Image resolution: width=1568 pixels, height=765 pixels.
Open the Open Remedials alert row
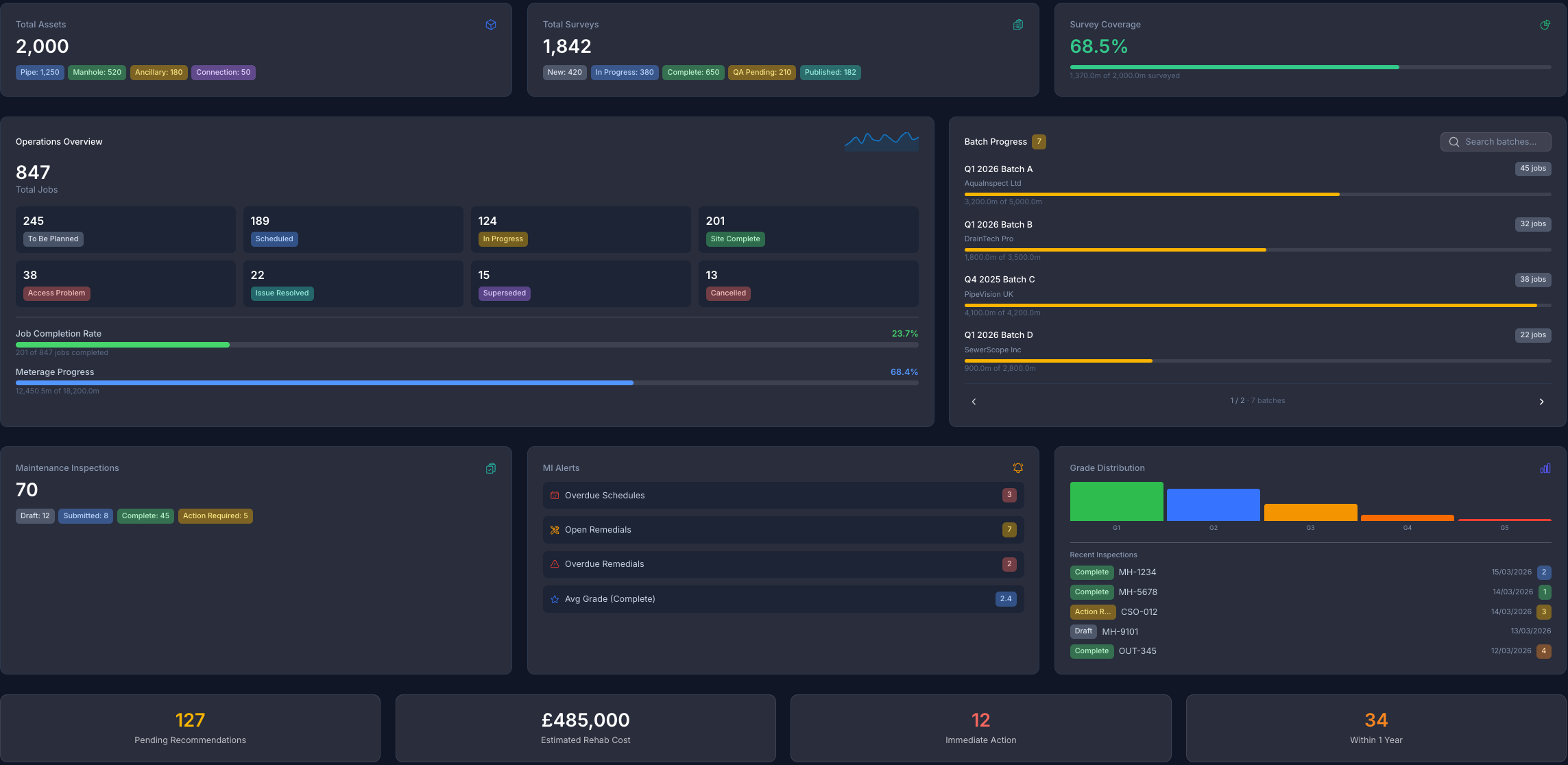pyautogui.click(x=783, y=530)
